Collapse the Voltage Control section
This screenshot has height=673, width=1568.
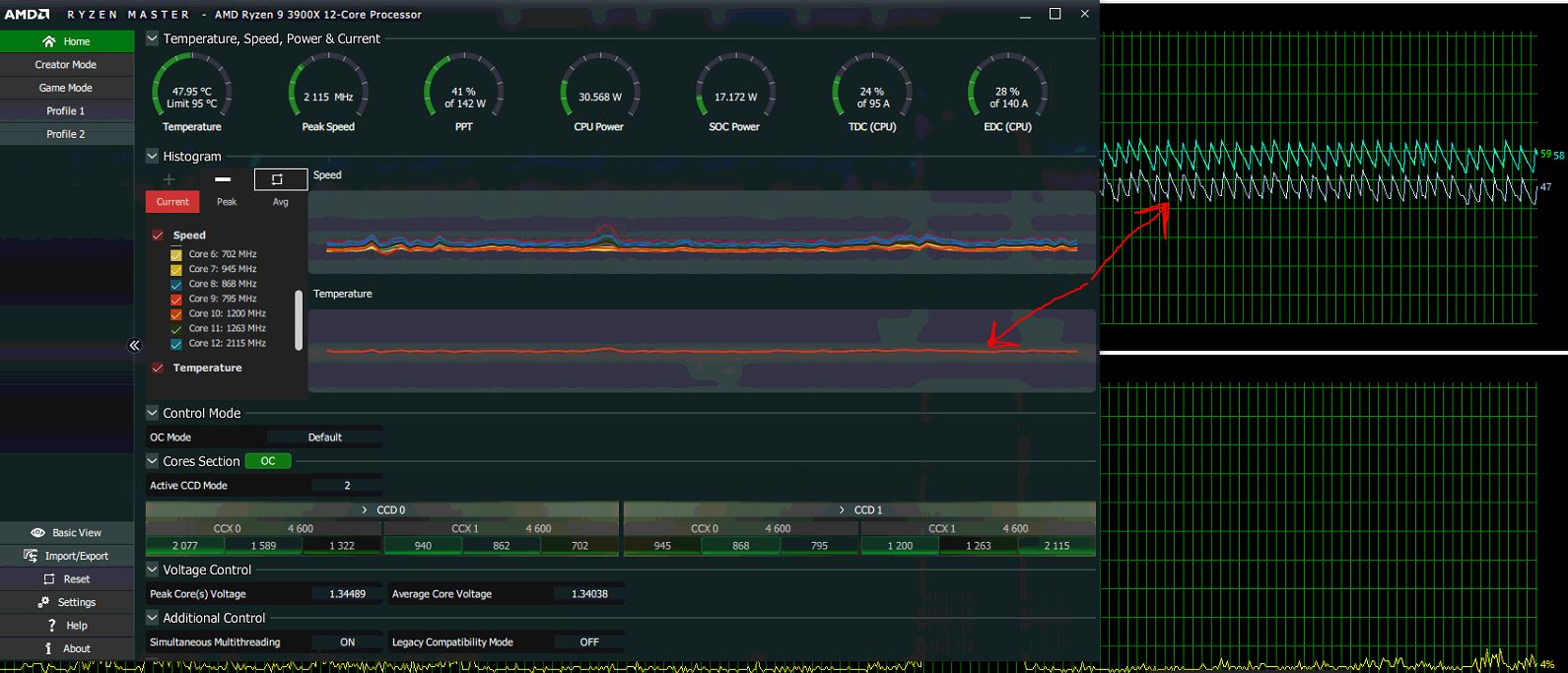click(x=153, y=570)
